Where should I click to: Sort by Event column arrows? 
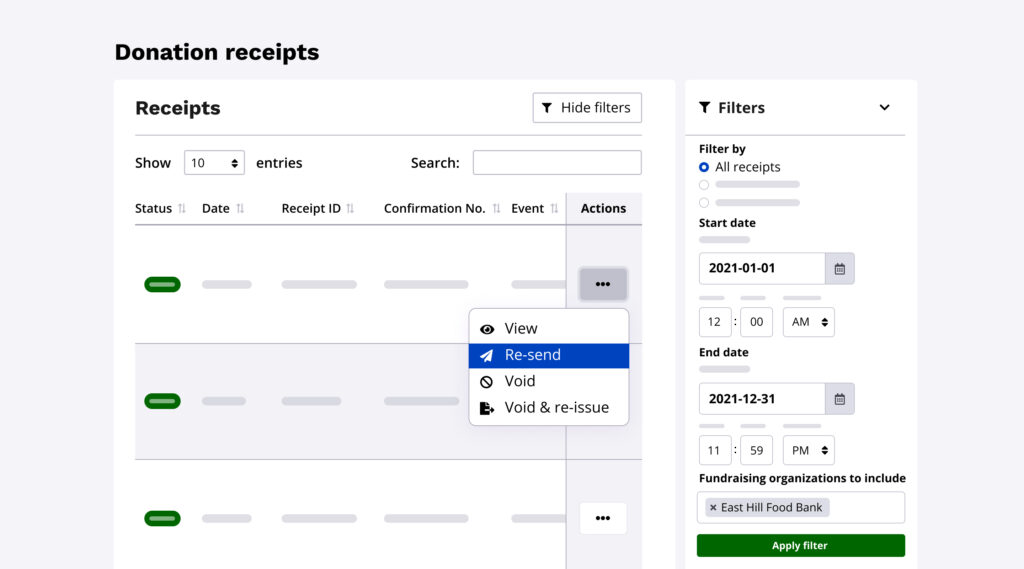[554, 209]
